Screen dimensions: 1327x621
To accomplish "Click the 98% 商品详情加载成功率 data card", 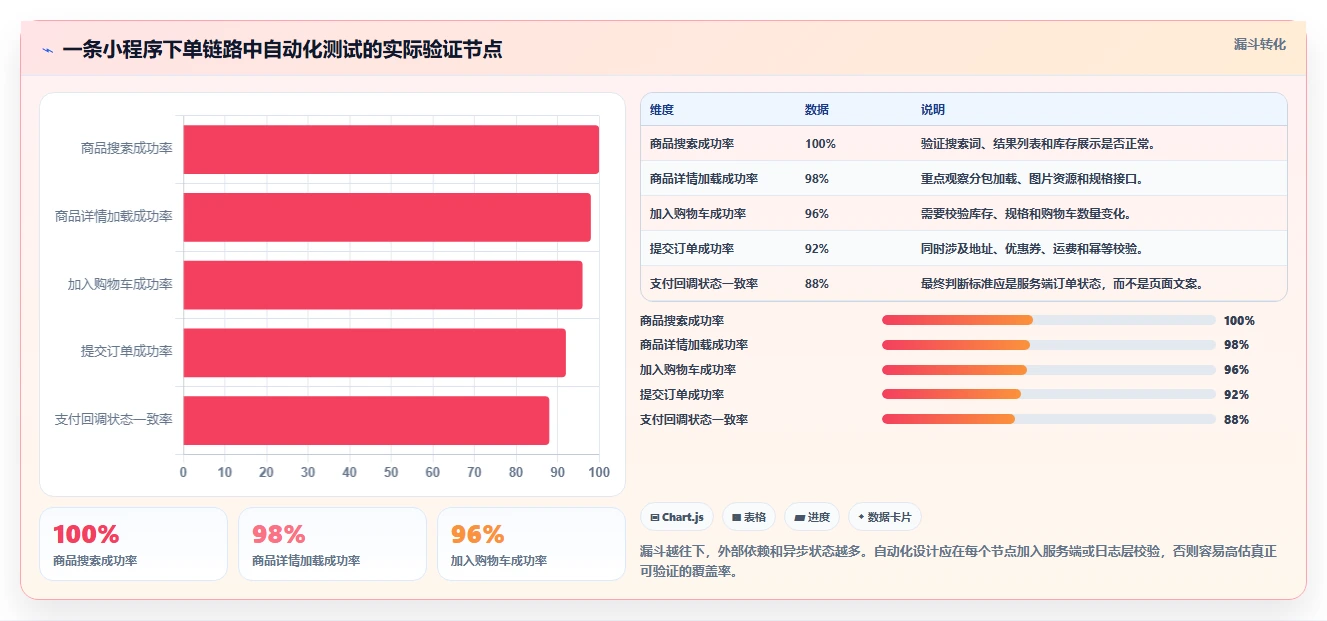I will click(x=332, y=544).
